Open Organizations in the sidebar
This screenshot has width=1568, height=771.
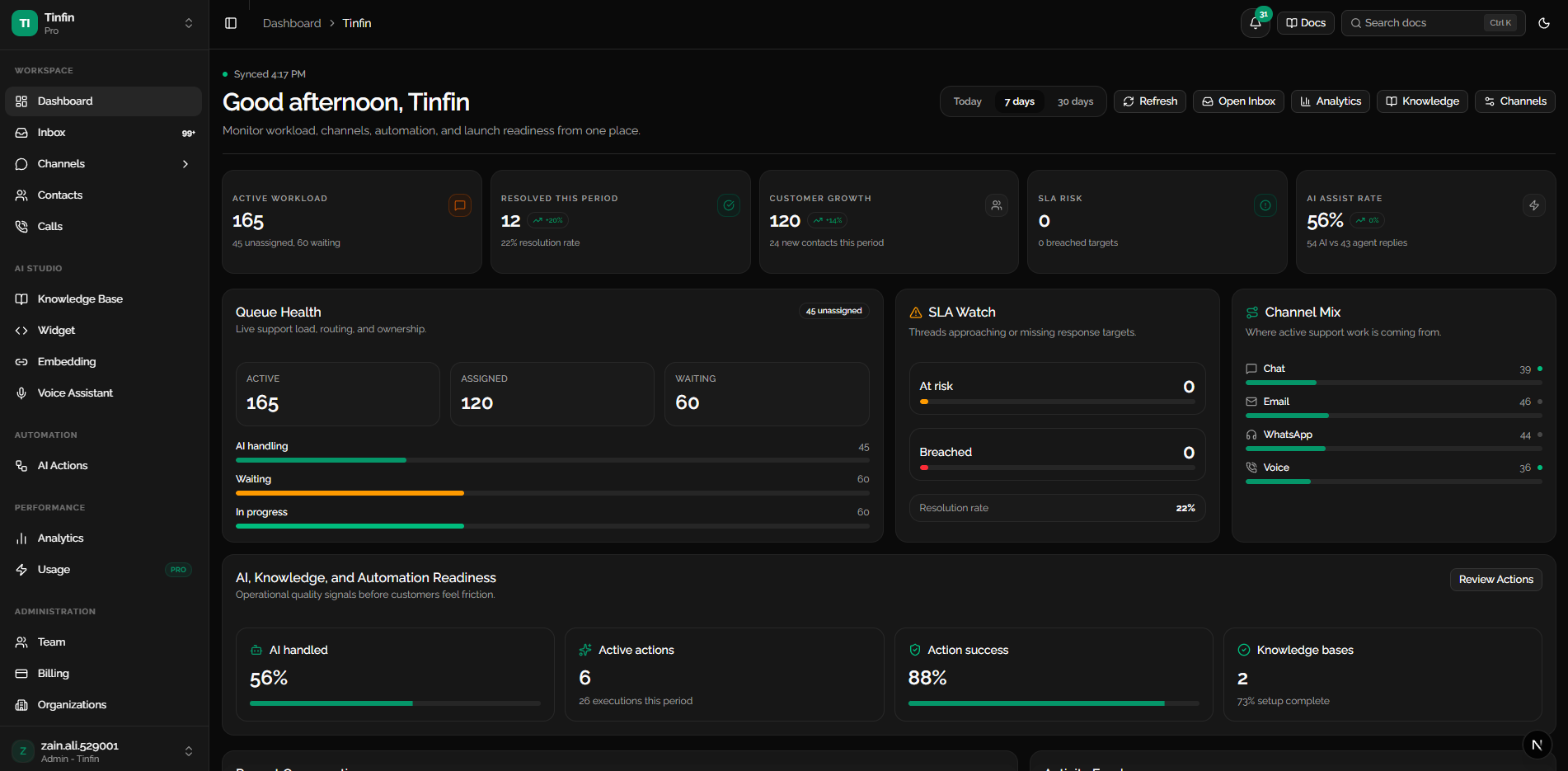point(104,705)
